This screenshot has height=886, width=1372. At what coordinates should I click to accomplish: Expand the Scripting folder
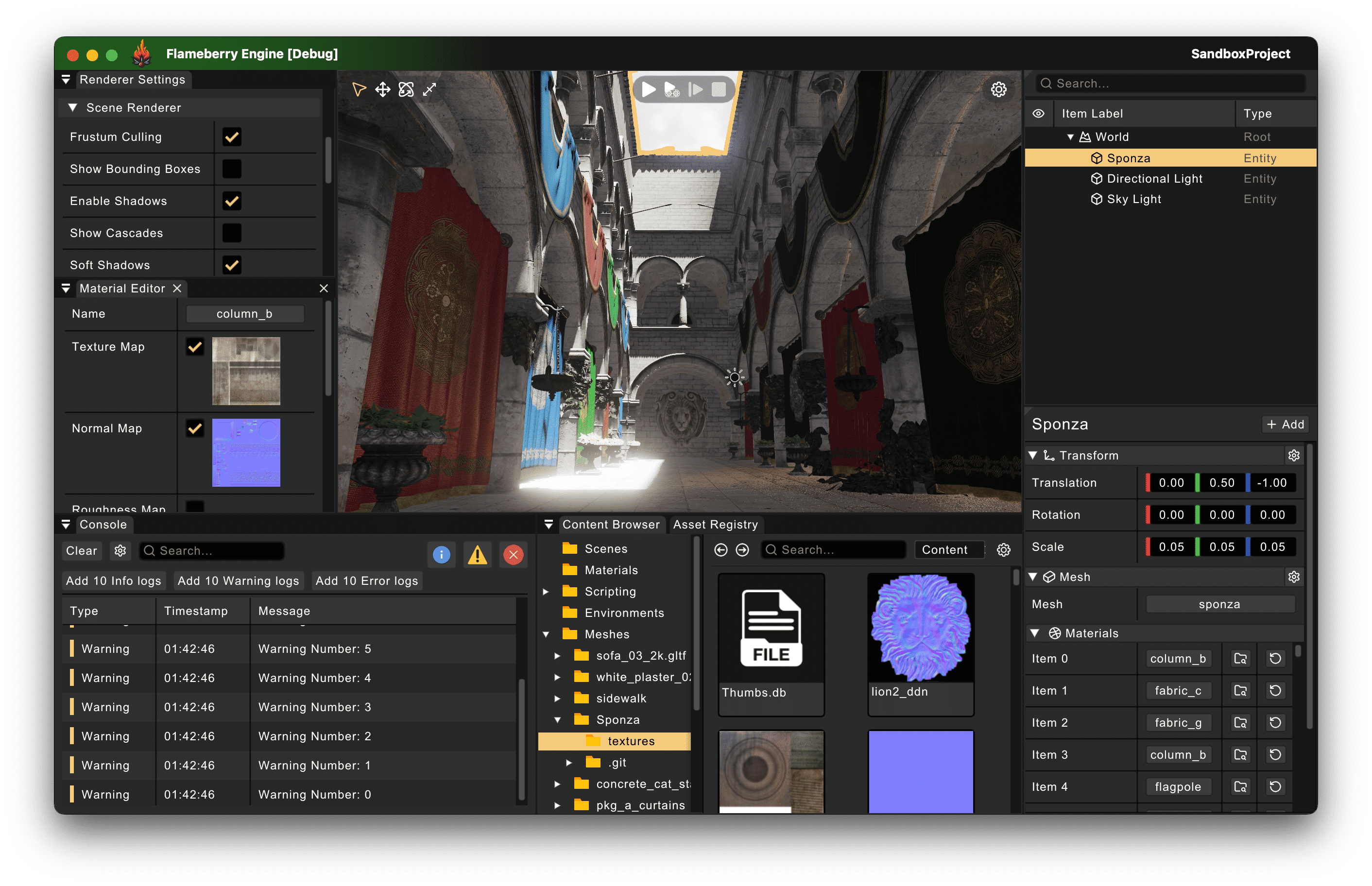[546, 592]
